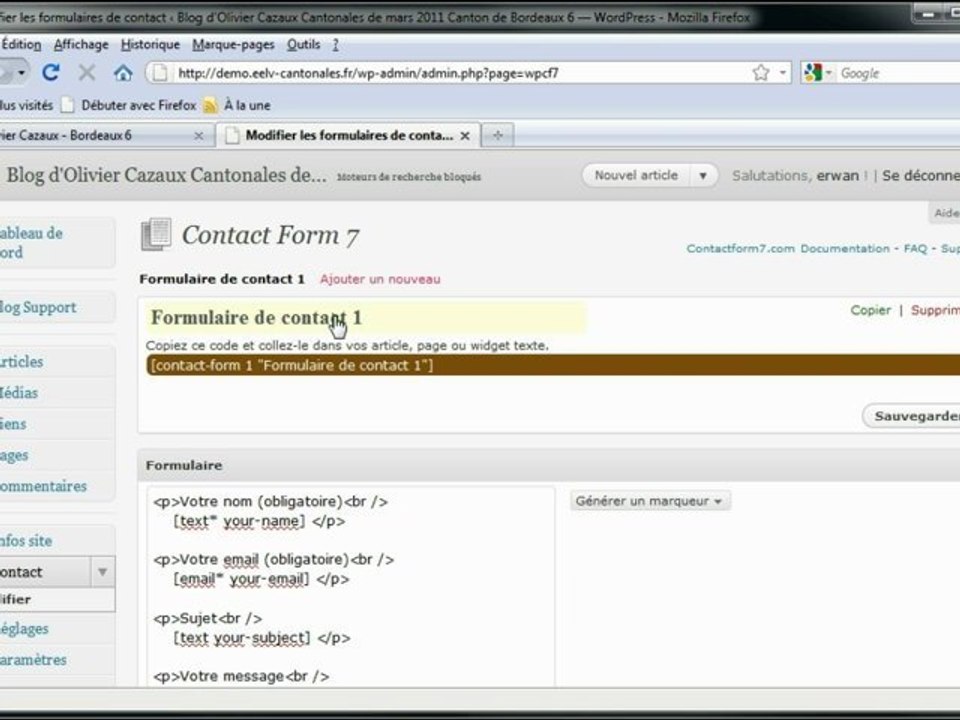Open the Nouvel article dropdown arrow
Image resolution: width=960 pixels, height=720 pixels.
[x=703, y=176]
